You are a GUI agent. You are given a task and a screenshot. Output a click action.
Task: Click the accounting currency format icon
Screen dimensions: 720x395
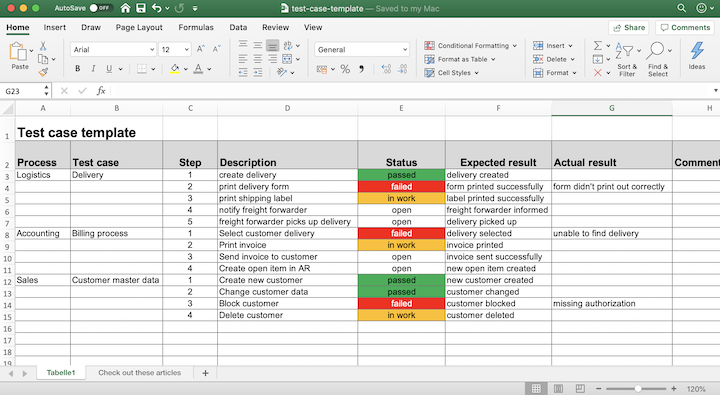(322, 69)
